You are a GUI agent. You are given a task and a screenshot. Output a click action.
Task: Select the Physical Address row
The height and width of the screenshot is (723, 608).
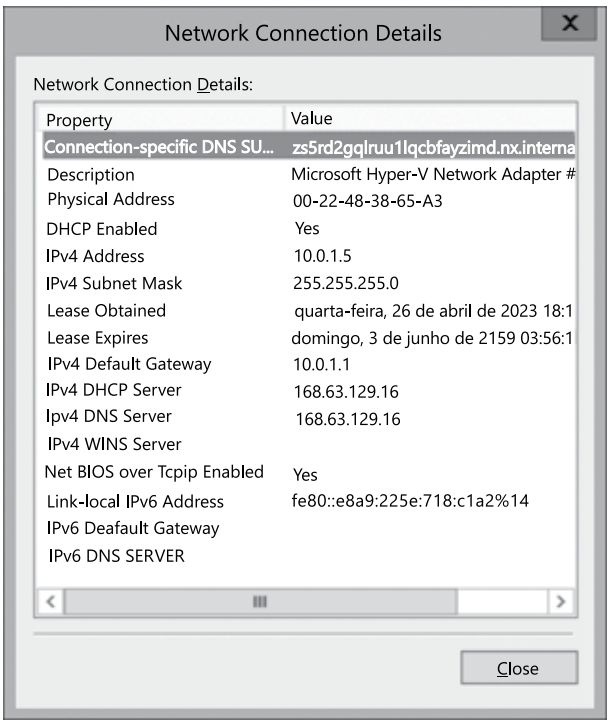111,200
